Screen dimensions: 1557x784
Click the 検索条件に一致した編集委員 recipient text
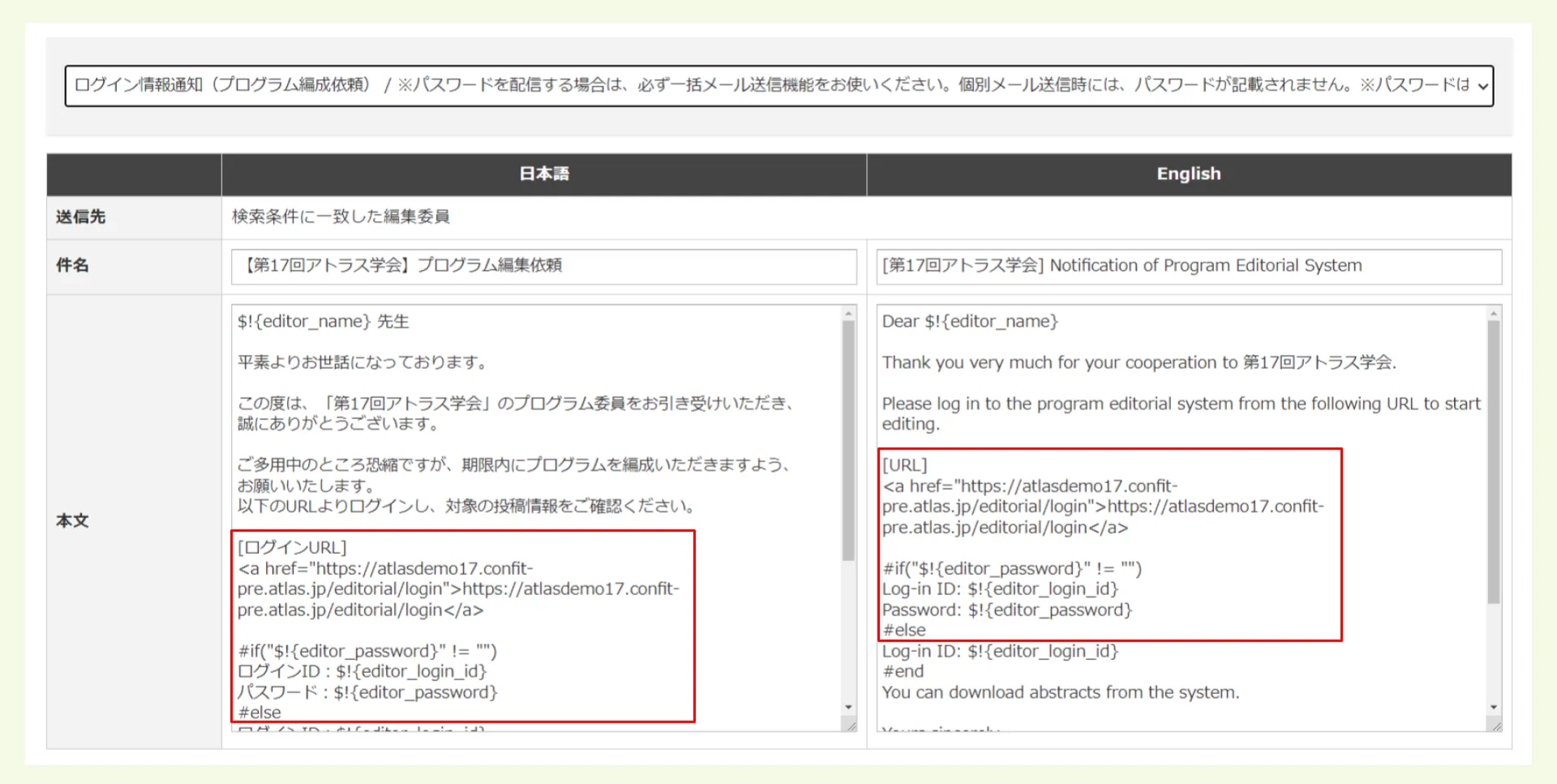[x=341, y=216]
